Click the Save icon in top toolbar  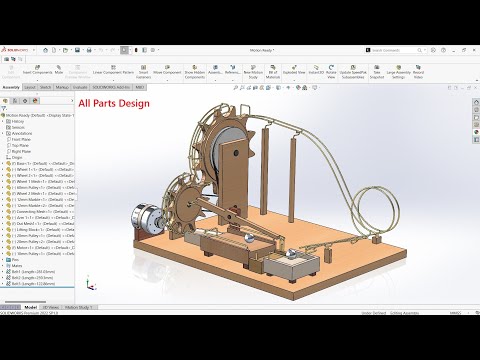tap(77, 50)
